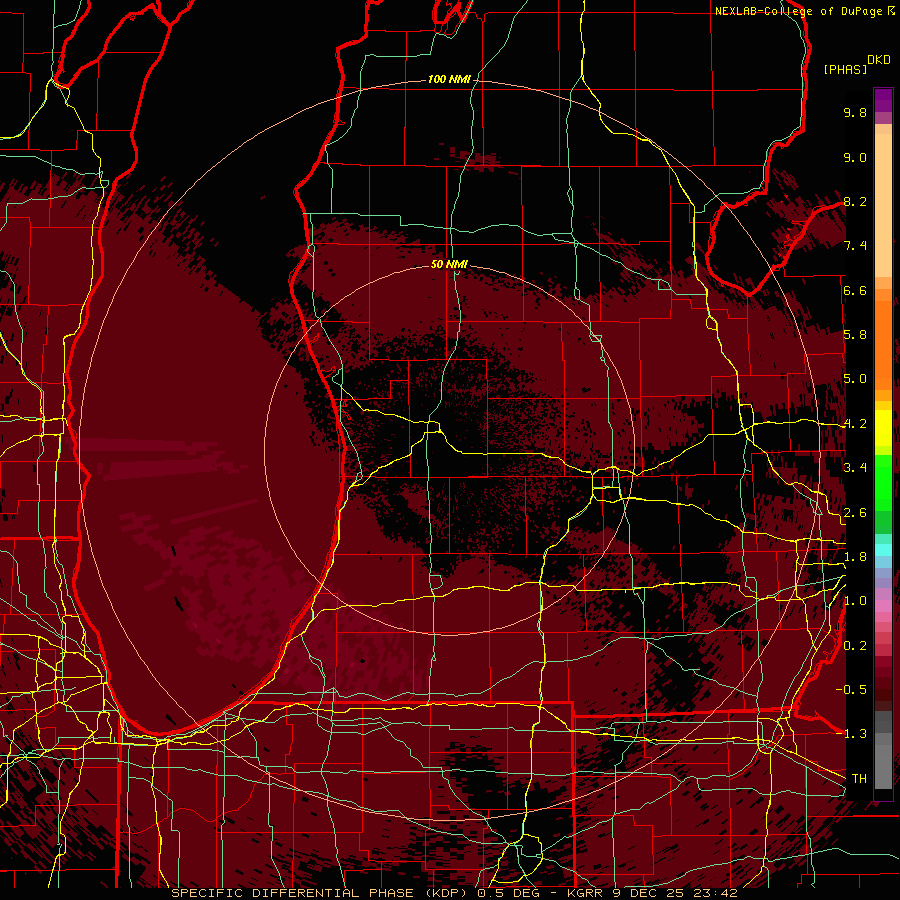Click the NEXLAB-College of DuPage credit text
Image resolution: width=900 pixels, height=900 pixels.
point(798,11)
